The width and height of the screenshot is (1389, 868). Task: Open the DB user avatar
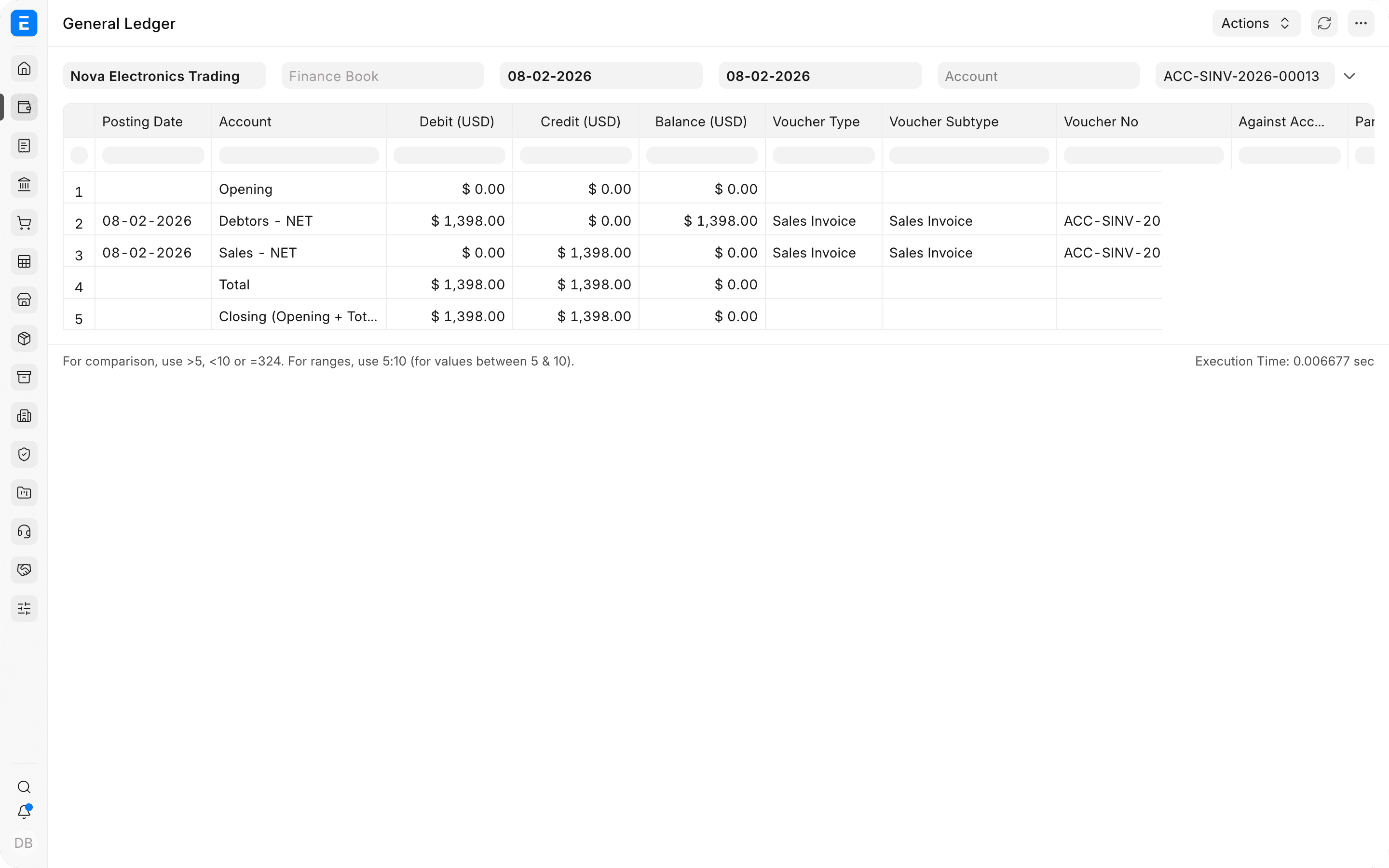[x=24, y=843]
